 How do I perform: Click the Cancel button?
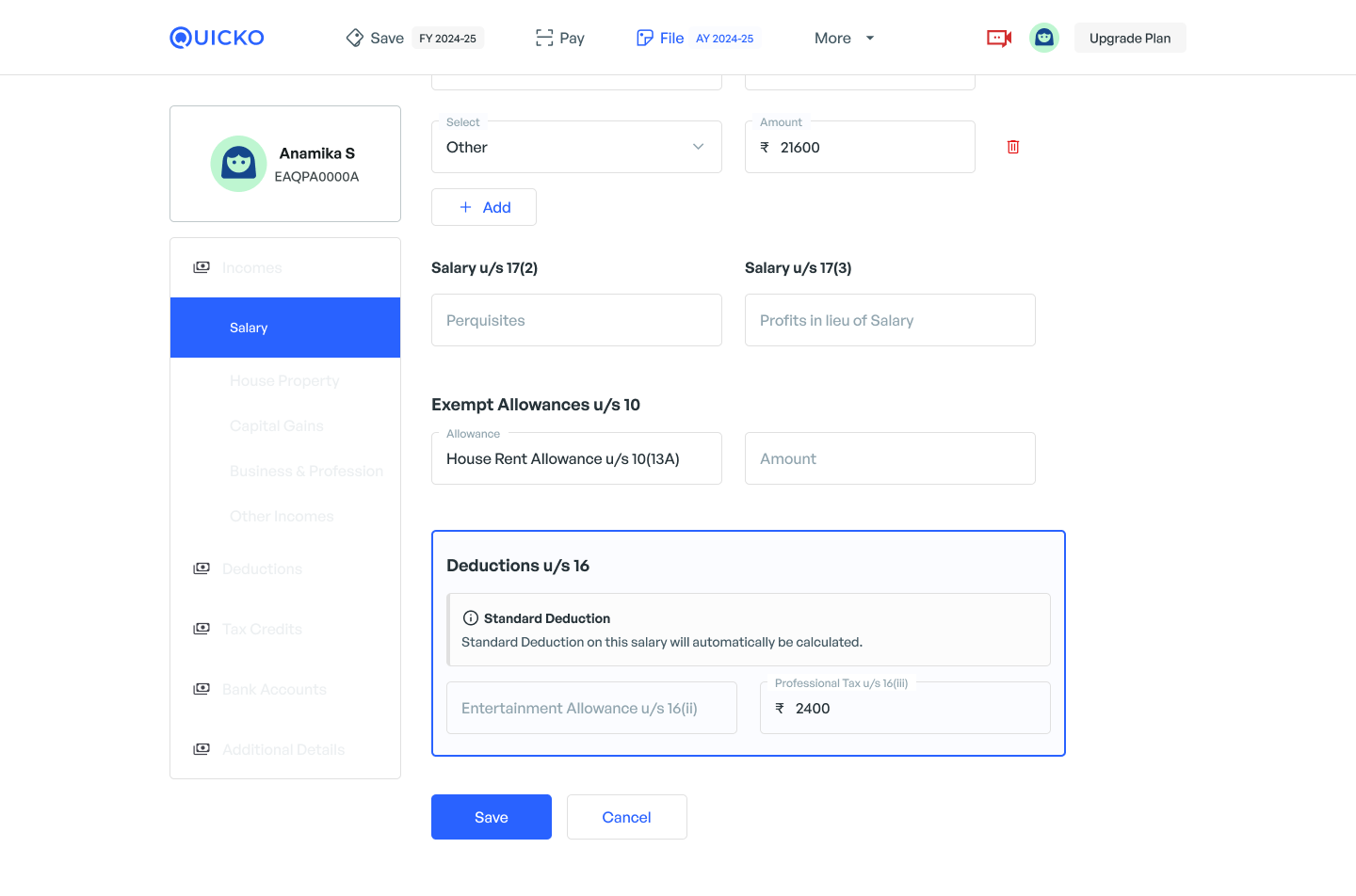coord(626,817)
